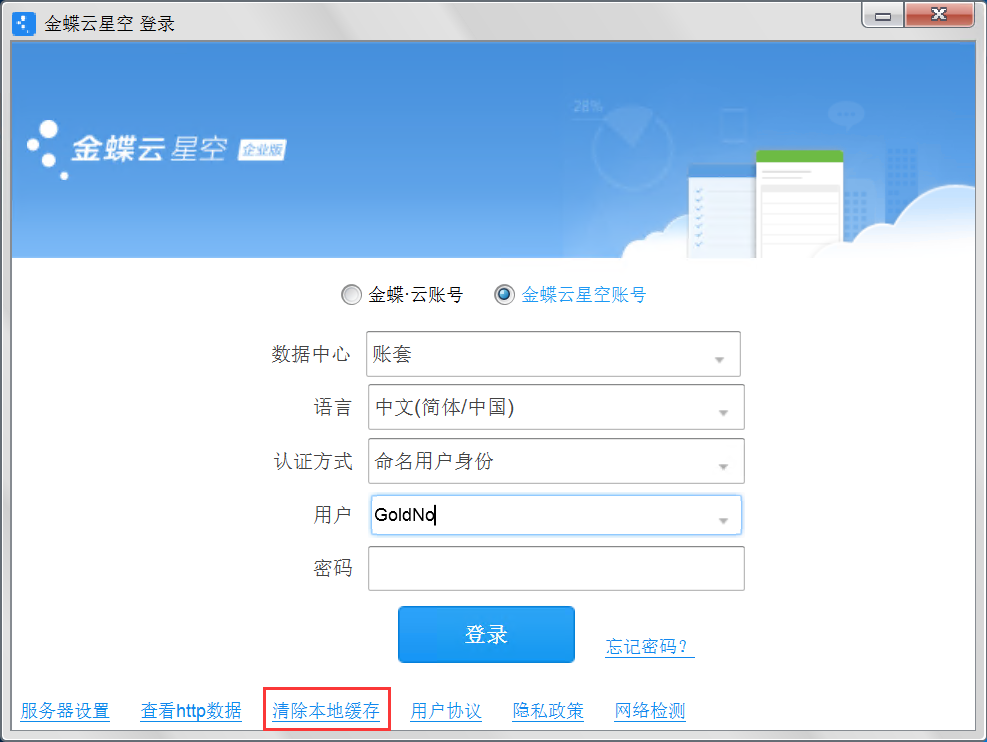This screenshot has width=987, height=742.
Task: Expand the 数据中心 dropdown
Action: (x=719, y=359)
